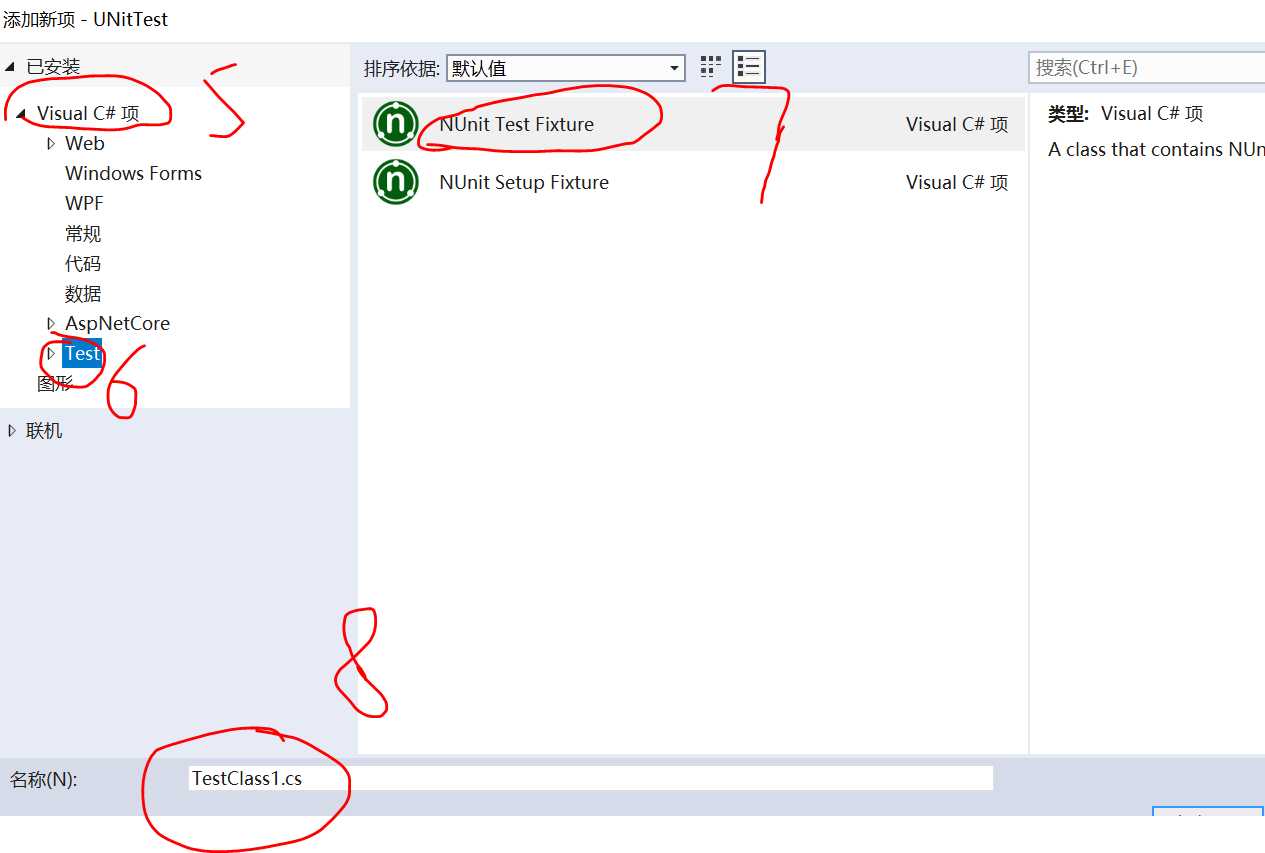The image size is (1265, 853).
Task: Click the 名称(N) label
Action: point(43,780)
